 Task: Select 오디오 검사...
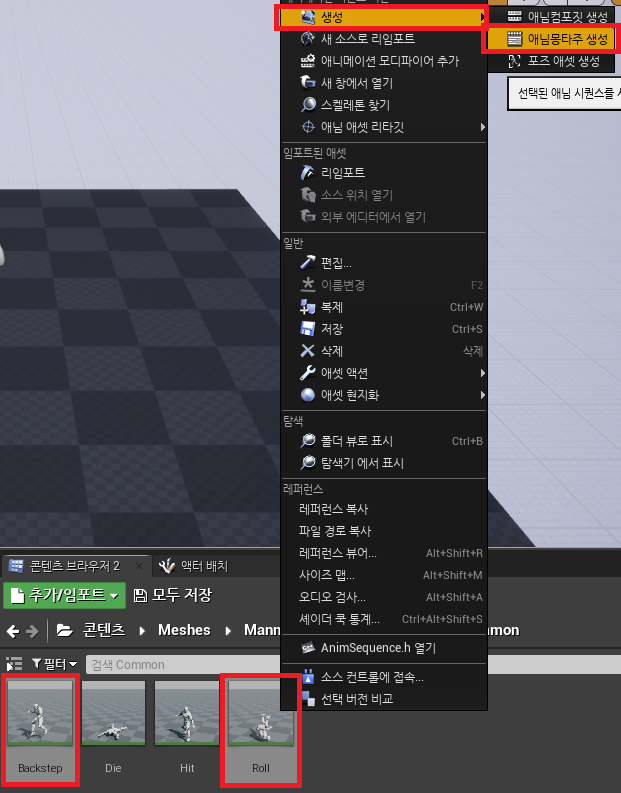[x=332, y=597]
